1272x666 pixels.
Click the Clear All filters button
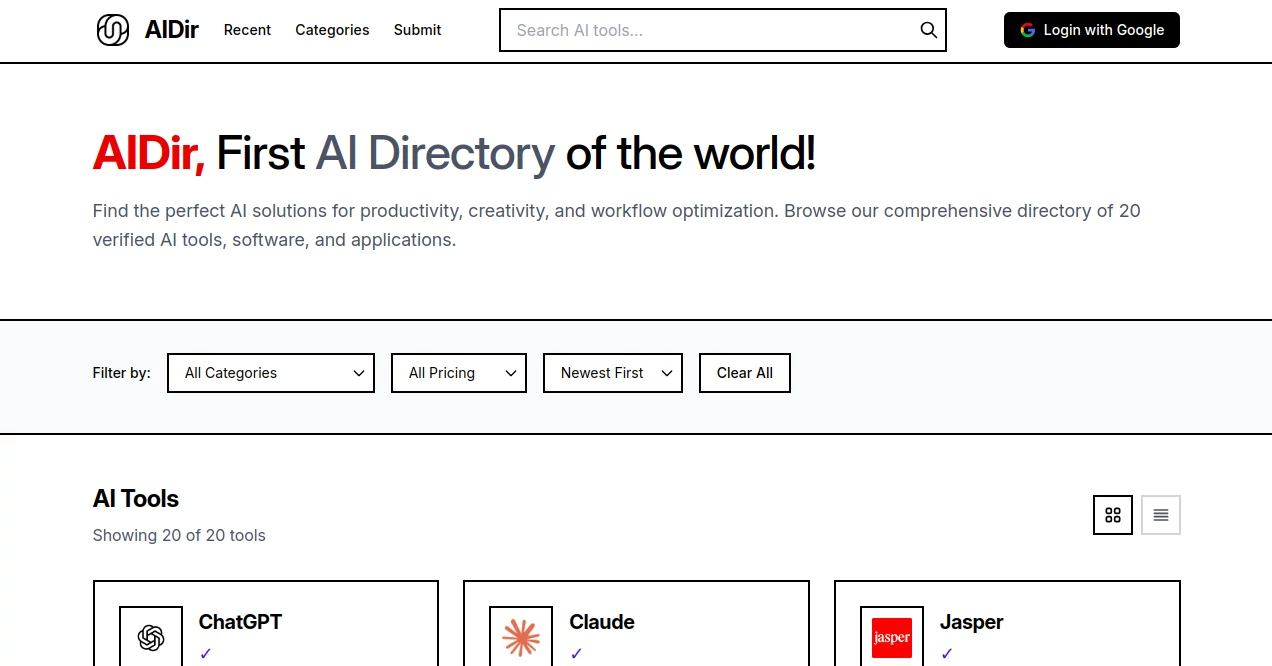coord(745,373)
